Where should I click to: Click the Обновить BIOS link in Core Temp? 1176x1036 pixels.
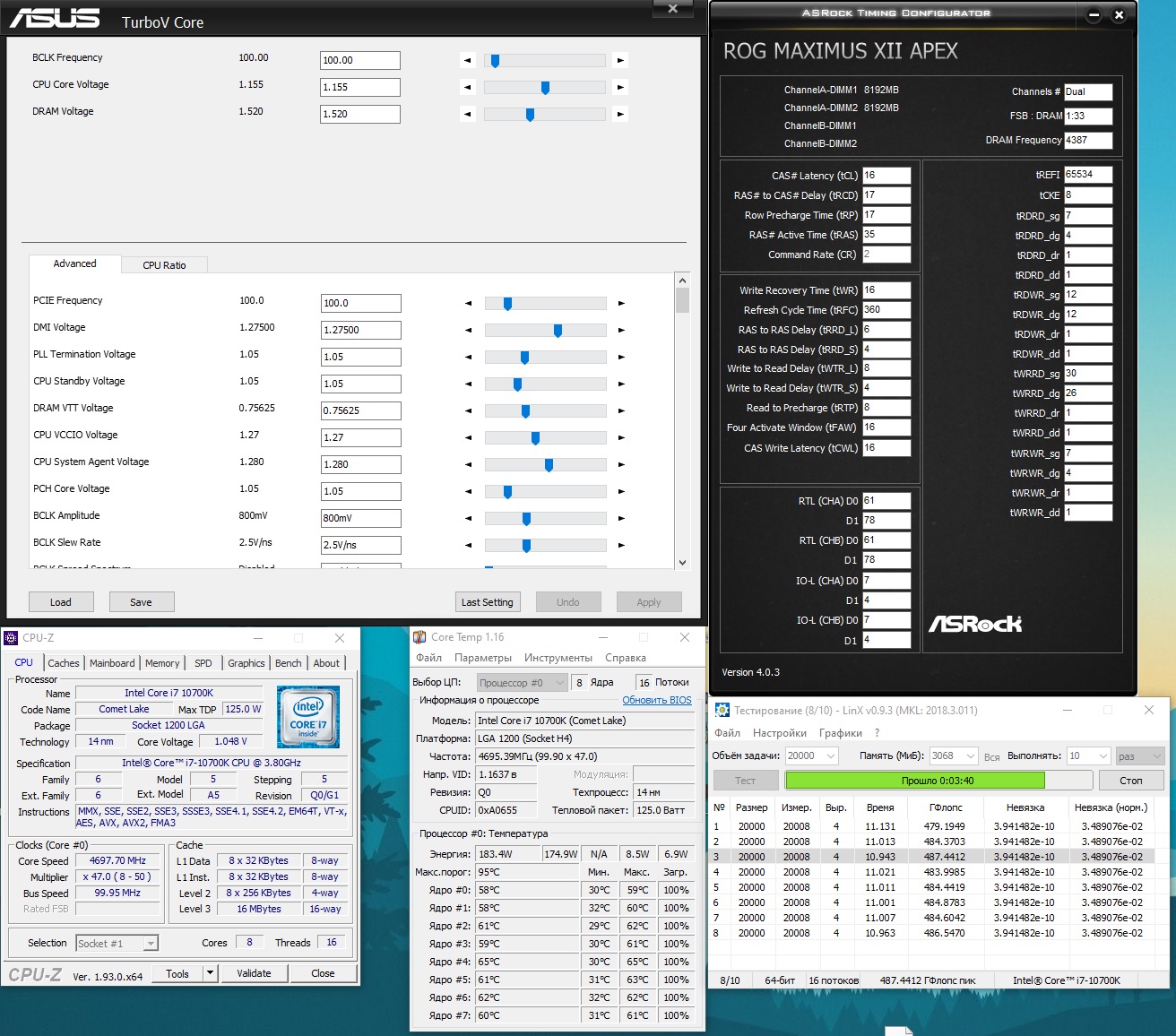click(x=657, y=701)
